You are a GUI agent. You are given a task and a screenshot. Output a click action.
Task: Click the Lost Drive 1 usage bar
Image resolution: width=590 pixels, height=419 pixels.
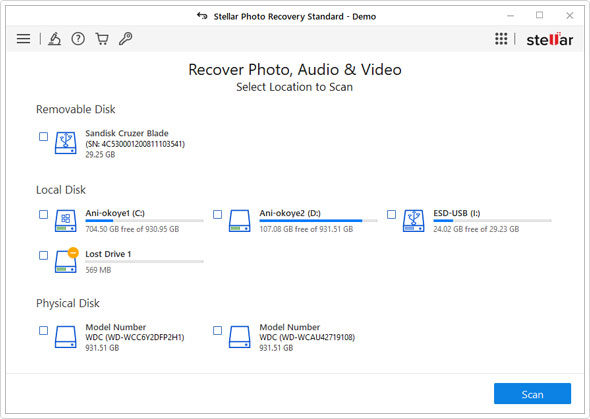[x=144, y=261]
